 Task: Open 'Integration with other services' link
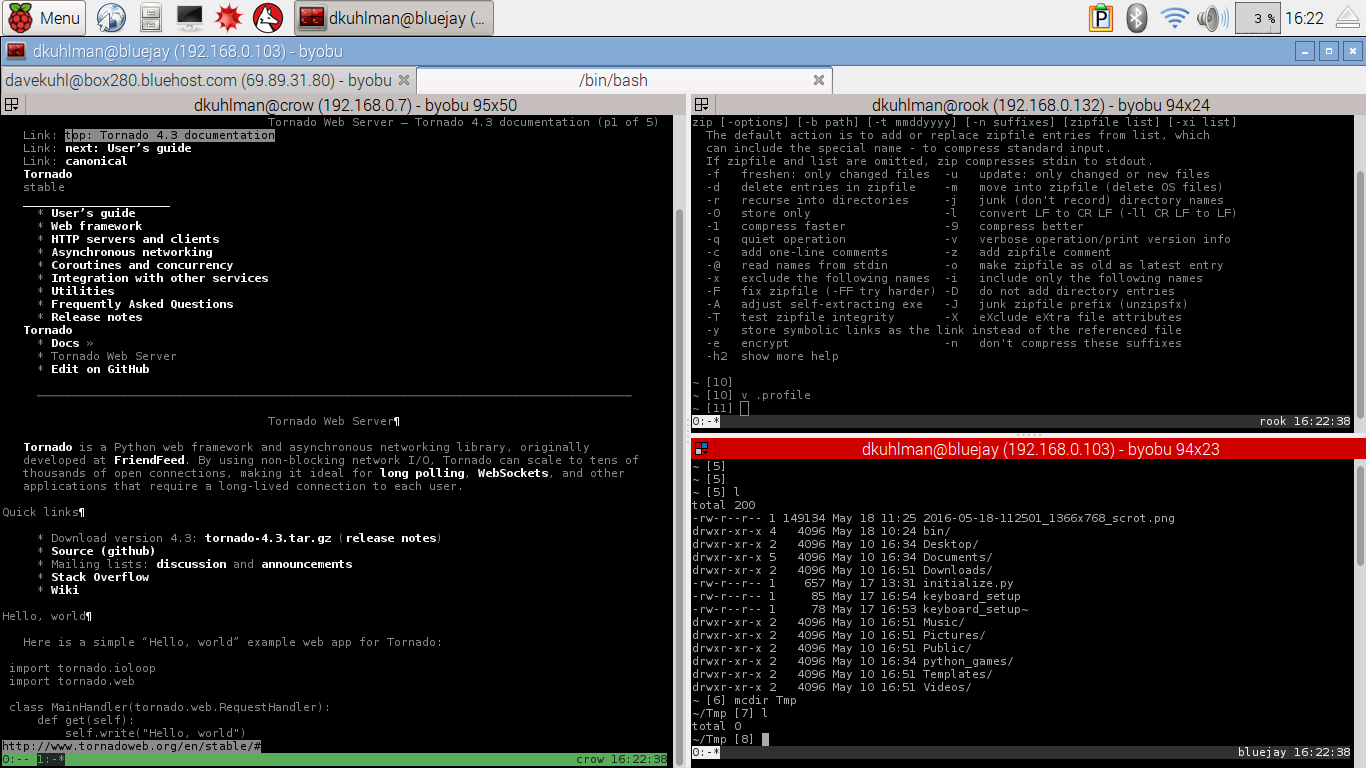pos(160,278)
